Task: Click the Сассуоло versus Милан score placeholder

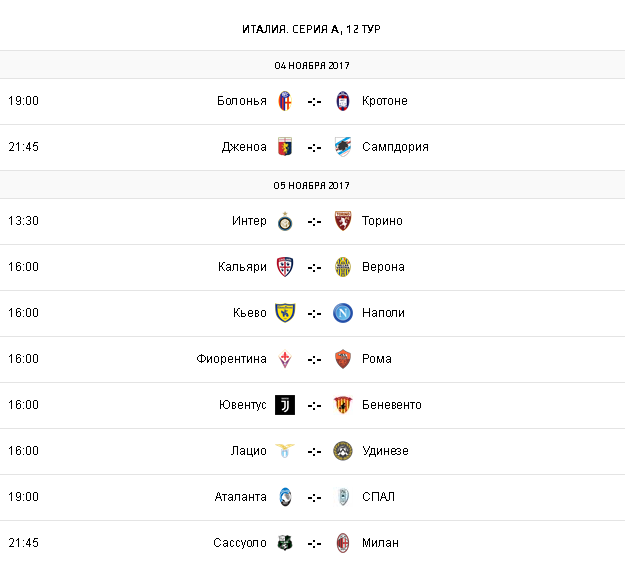Action: pyautogui.click(x=314, y=543)
